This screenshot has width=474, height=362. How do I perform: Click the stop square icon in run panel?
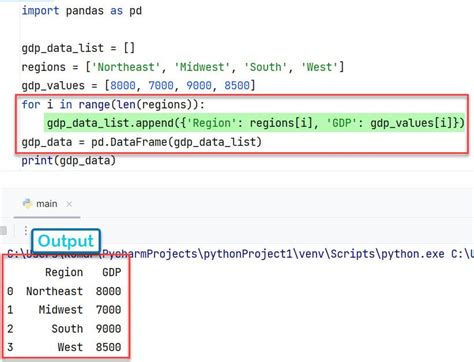tap(3, 230)
